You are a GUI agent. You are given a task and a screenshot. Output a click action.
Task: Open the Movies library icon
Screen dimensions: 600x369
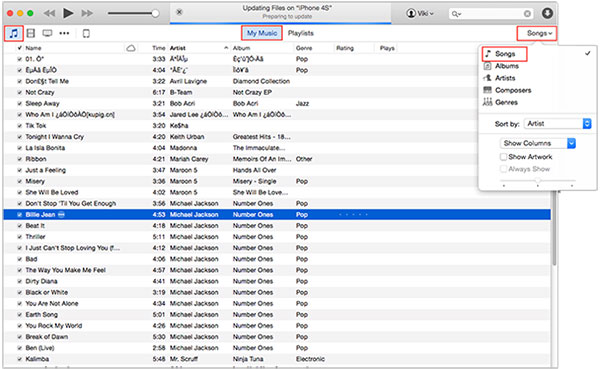[31, 33]
